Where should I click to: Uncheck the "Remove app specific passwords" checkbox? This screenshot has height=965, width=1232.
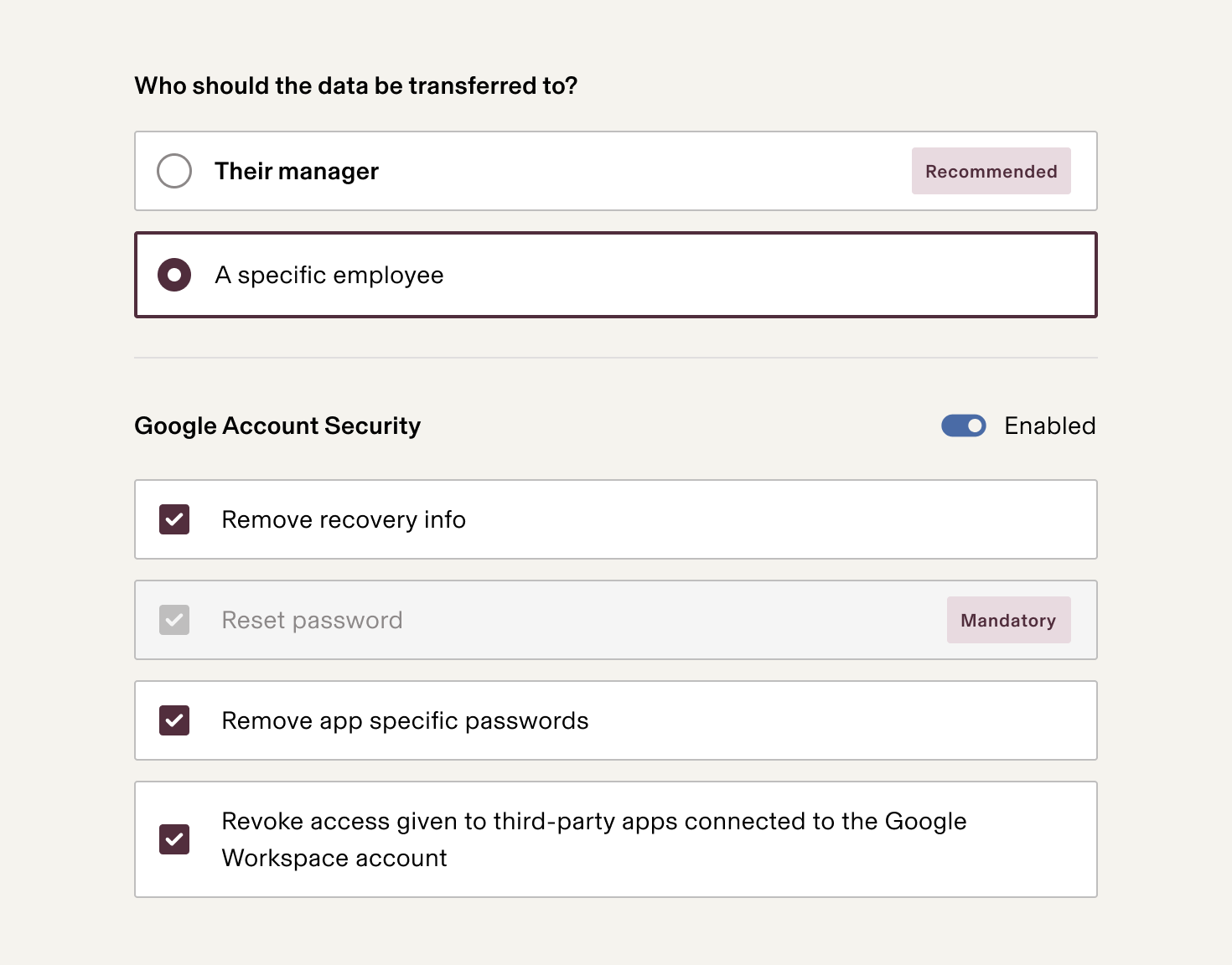pyautogui.click(x=174, y=720)
